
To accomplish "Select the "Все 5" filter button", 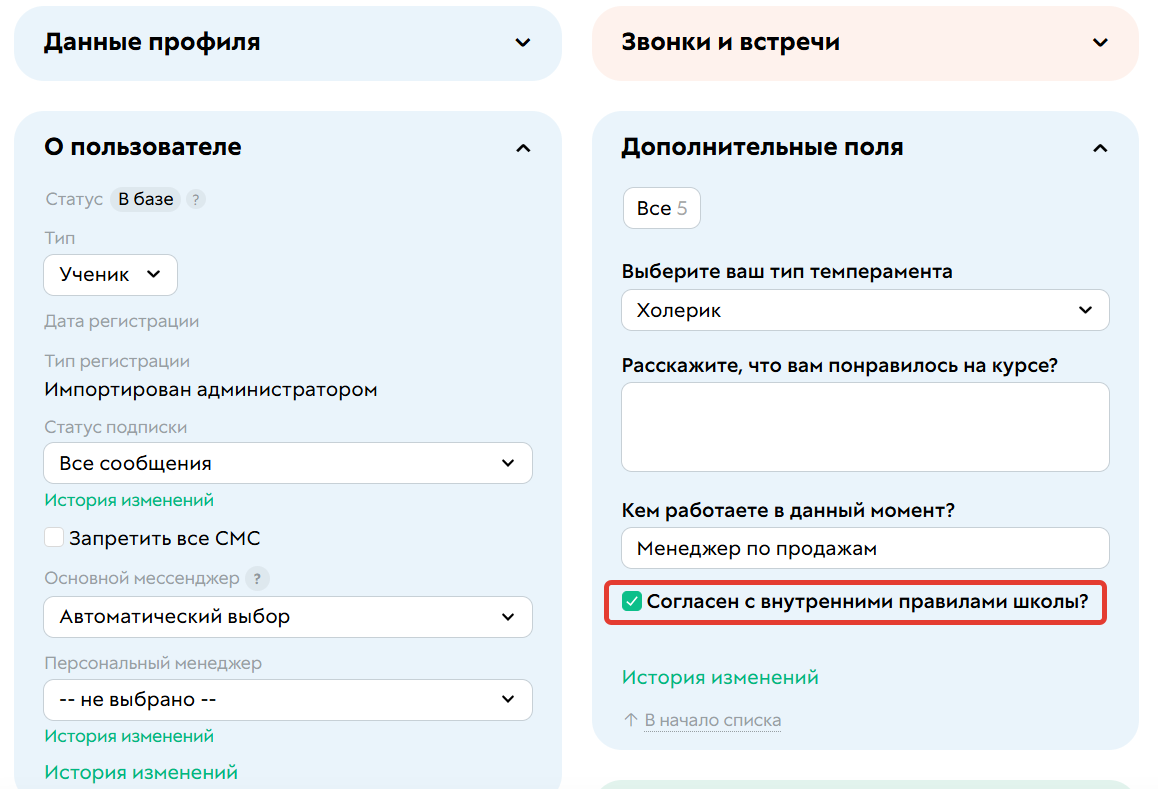I will 661,208.
